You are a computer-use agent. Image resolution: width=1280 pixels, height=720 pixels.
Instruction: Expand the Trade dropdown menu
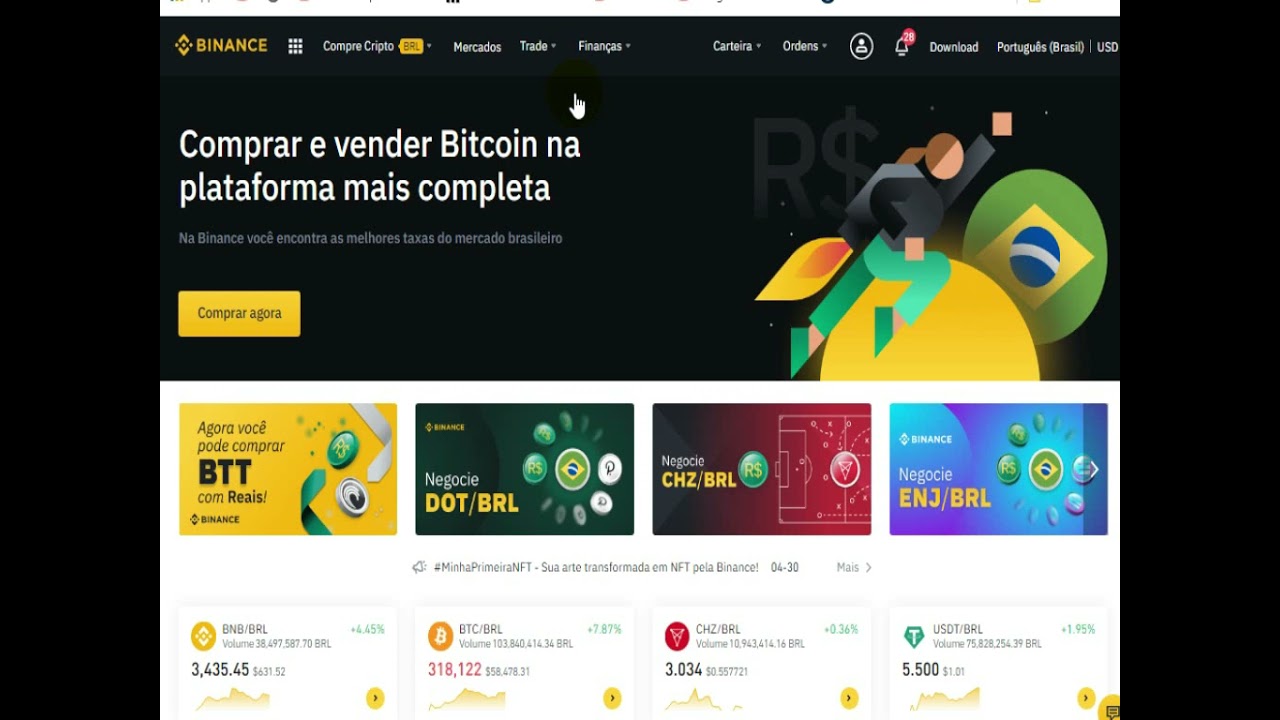[x=538, y=46]
